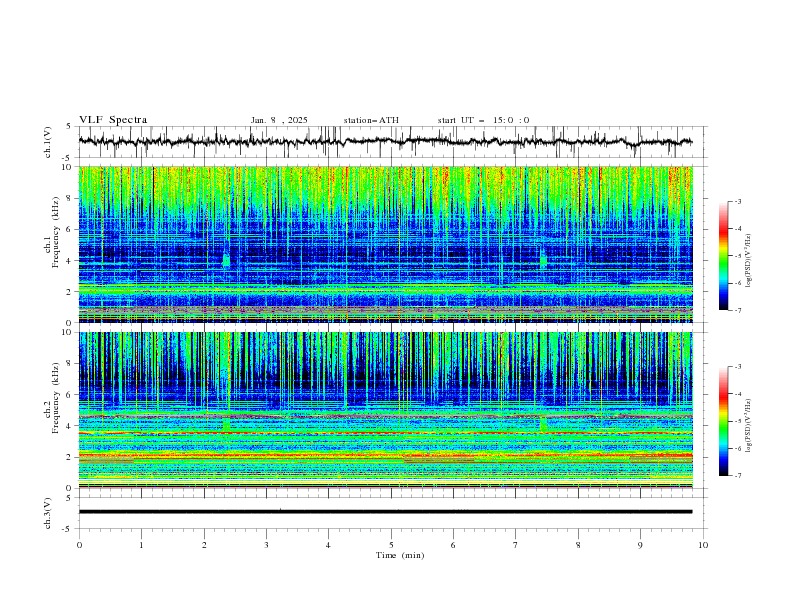The image size is (792, 612).
Task: Click the "-3" tick on ch.1 colorbar
Action: pyautogui.click(x=737, y=201)
